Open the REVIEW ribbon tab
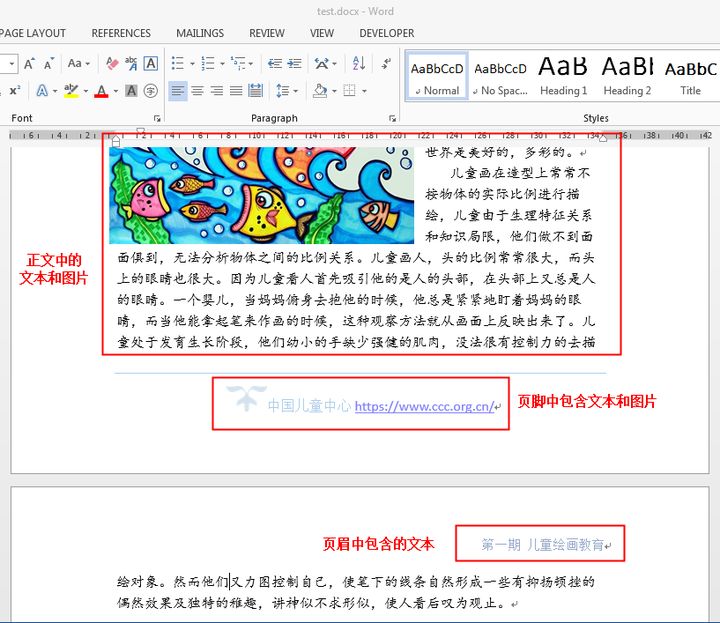The height and width of the screenshot is (623, 720). 267,33
